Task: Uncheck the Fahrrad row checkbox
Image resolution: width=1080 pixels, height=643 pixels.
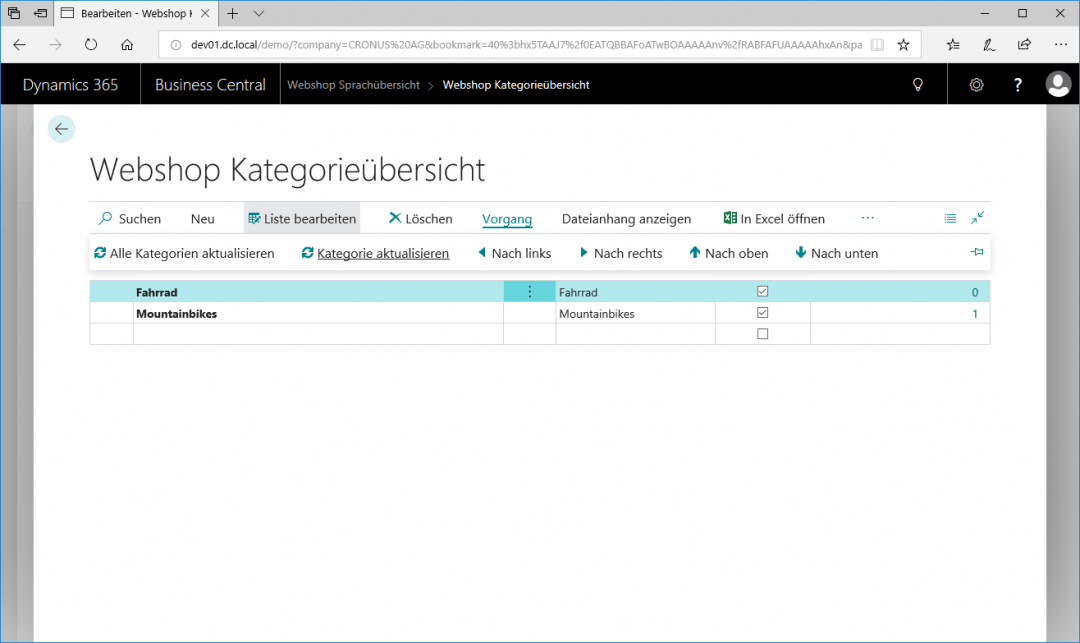Action: (762, 291)
